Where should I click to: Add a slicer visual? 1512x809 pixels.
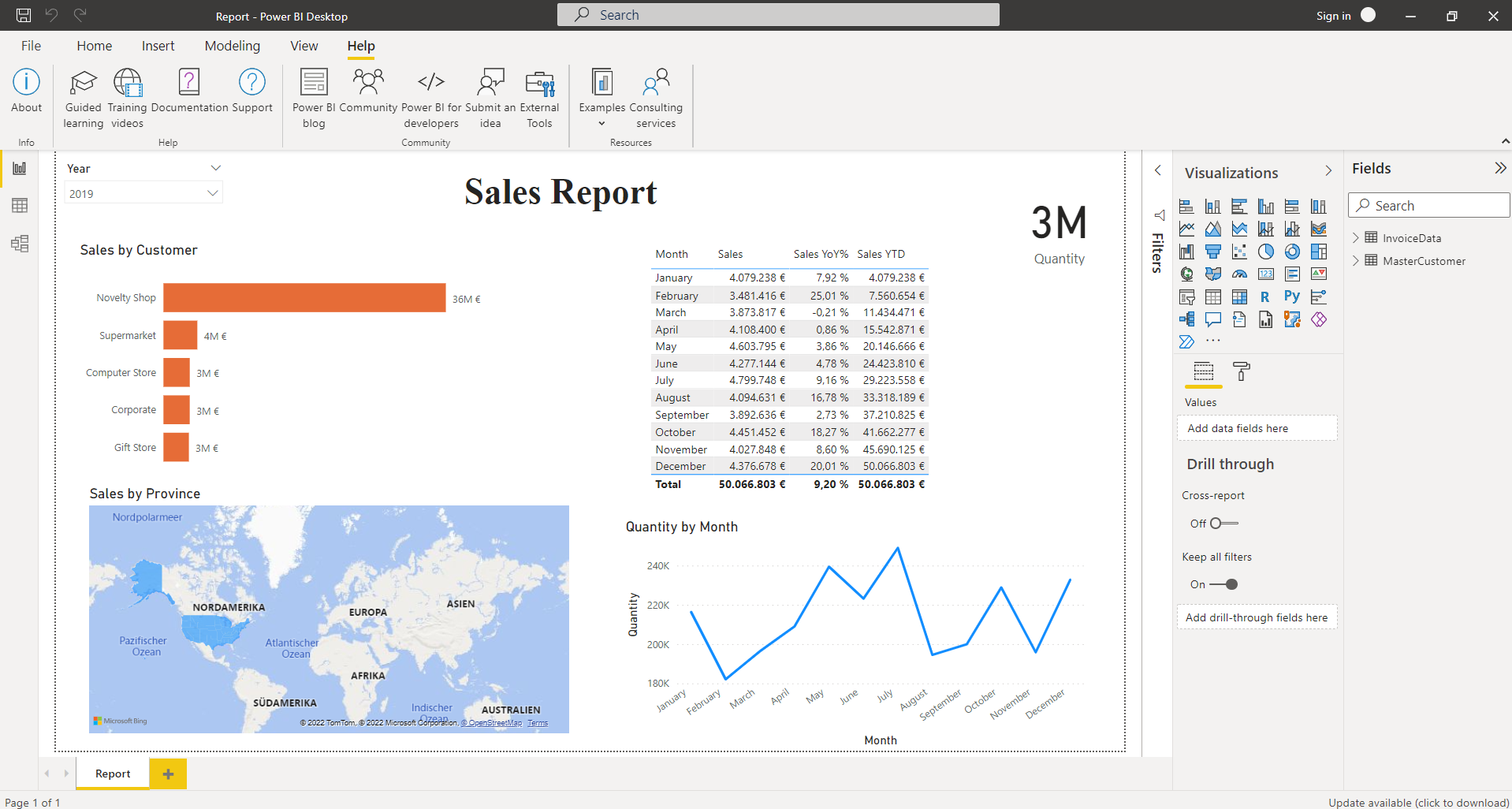point(1186,297)
